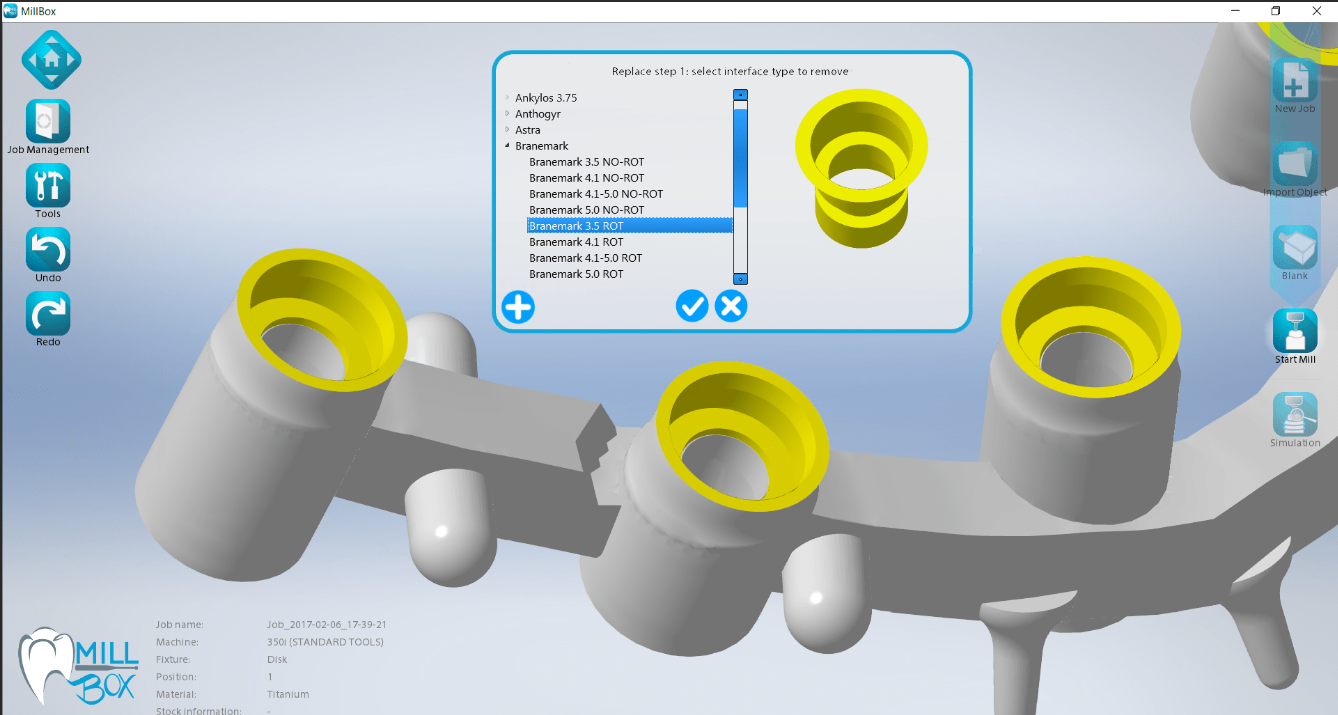Confirm selection with the checkmark button

(x=692, y=306)
